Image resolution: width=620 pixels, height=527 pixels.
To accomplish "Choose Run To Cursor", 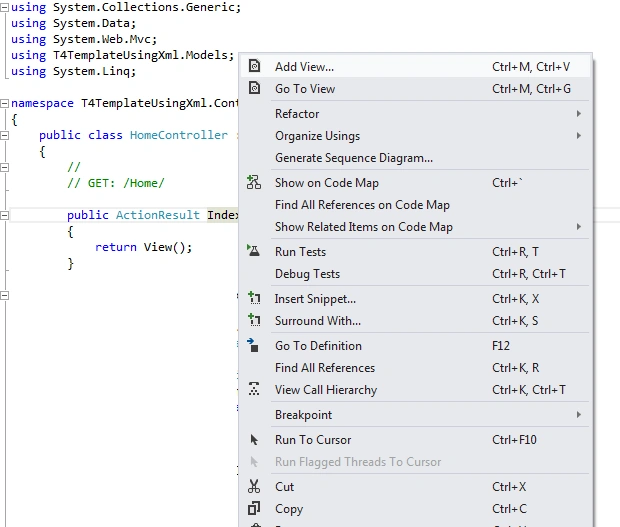I will 415,440.
